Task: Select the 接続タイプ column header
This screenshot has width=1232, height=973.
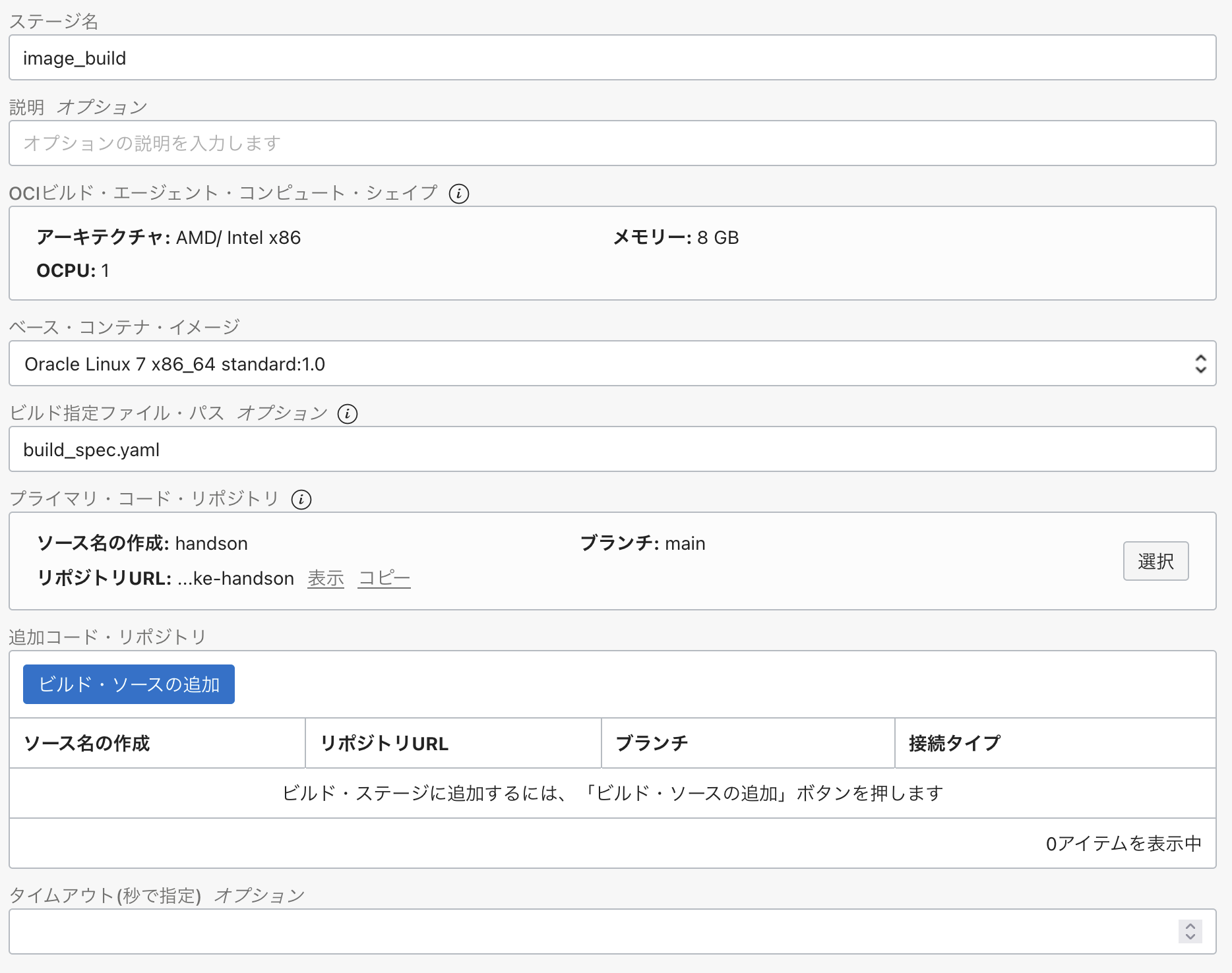Action: point(954,744)
